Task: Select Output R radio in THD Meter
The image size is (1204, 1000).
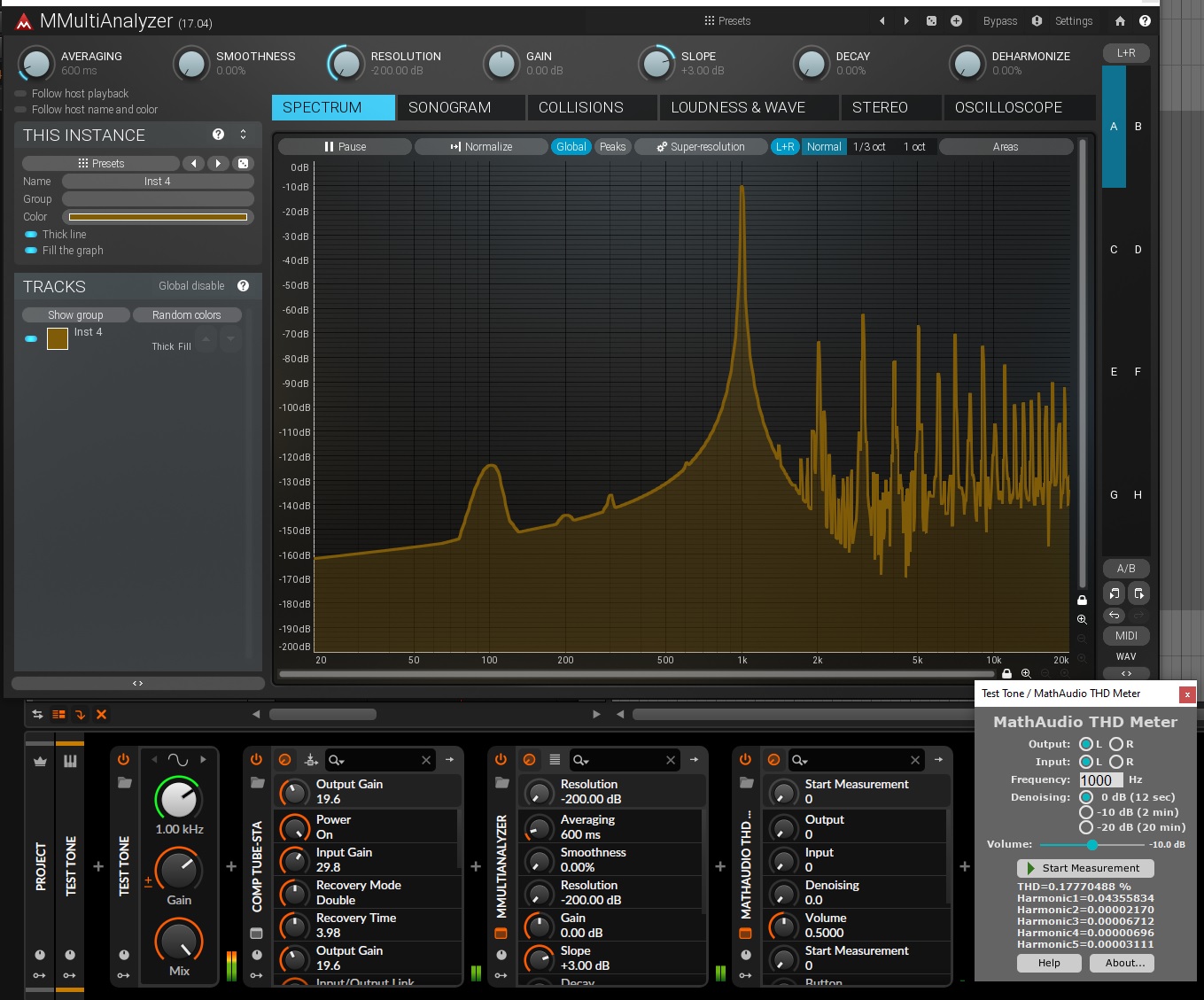Action: click(1116, 744)
